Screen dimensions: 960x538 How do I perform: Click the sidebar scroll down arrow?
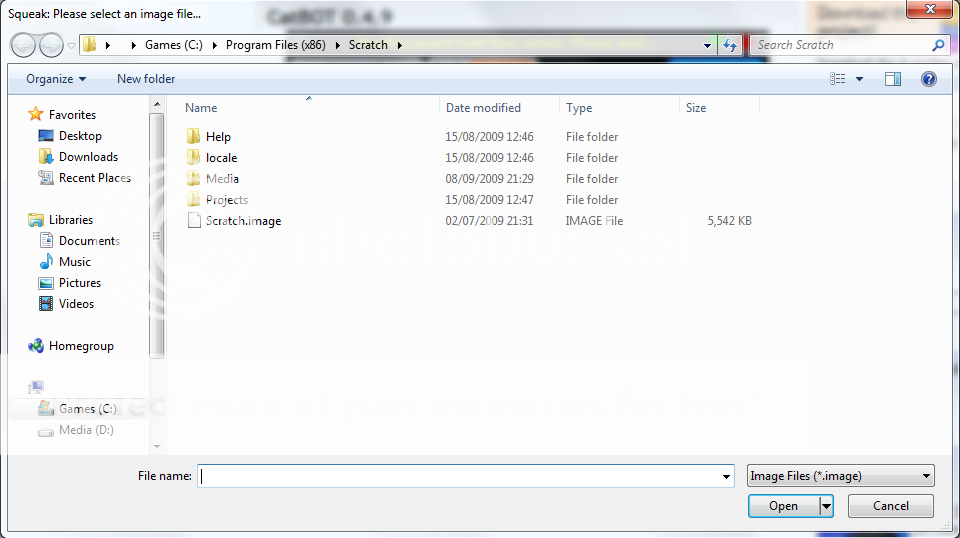(x=157, y=447)
